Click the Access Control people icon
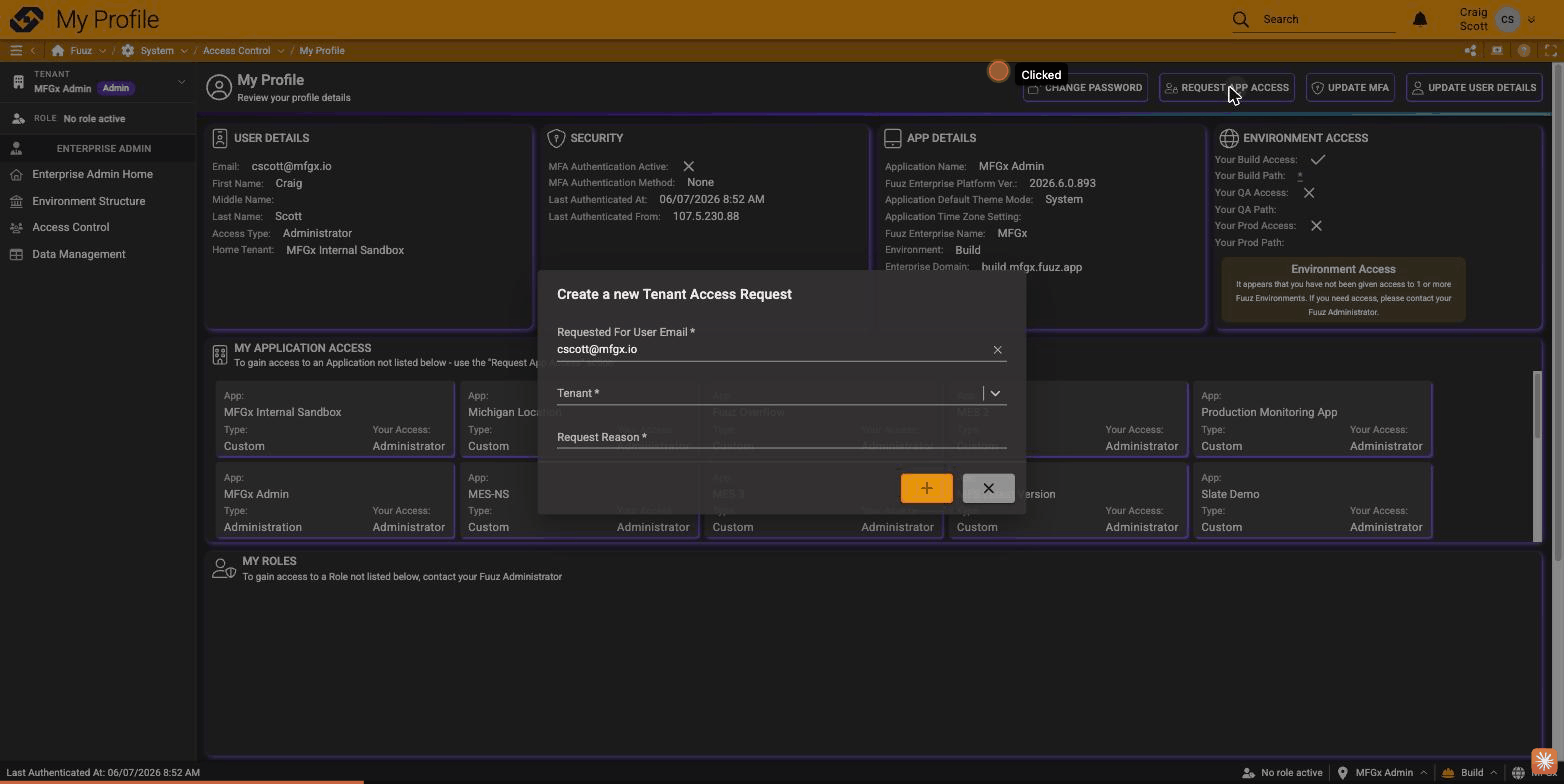This screenshot has width=1568, height=784. 16,228
